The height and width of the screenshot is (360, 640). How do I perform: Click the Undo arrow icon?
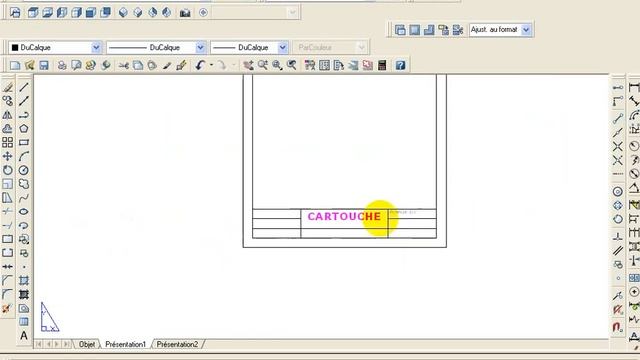coord(200,65)
